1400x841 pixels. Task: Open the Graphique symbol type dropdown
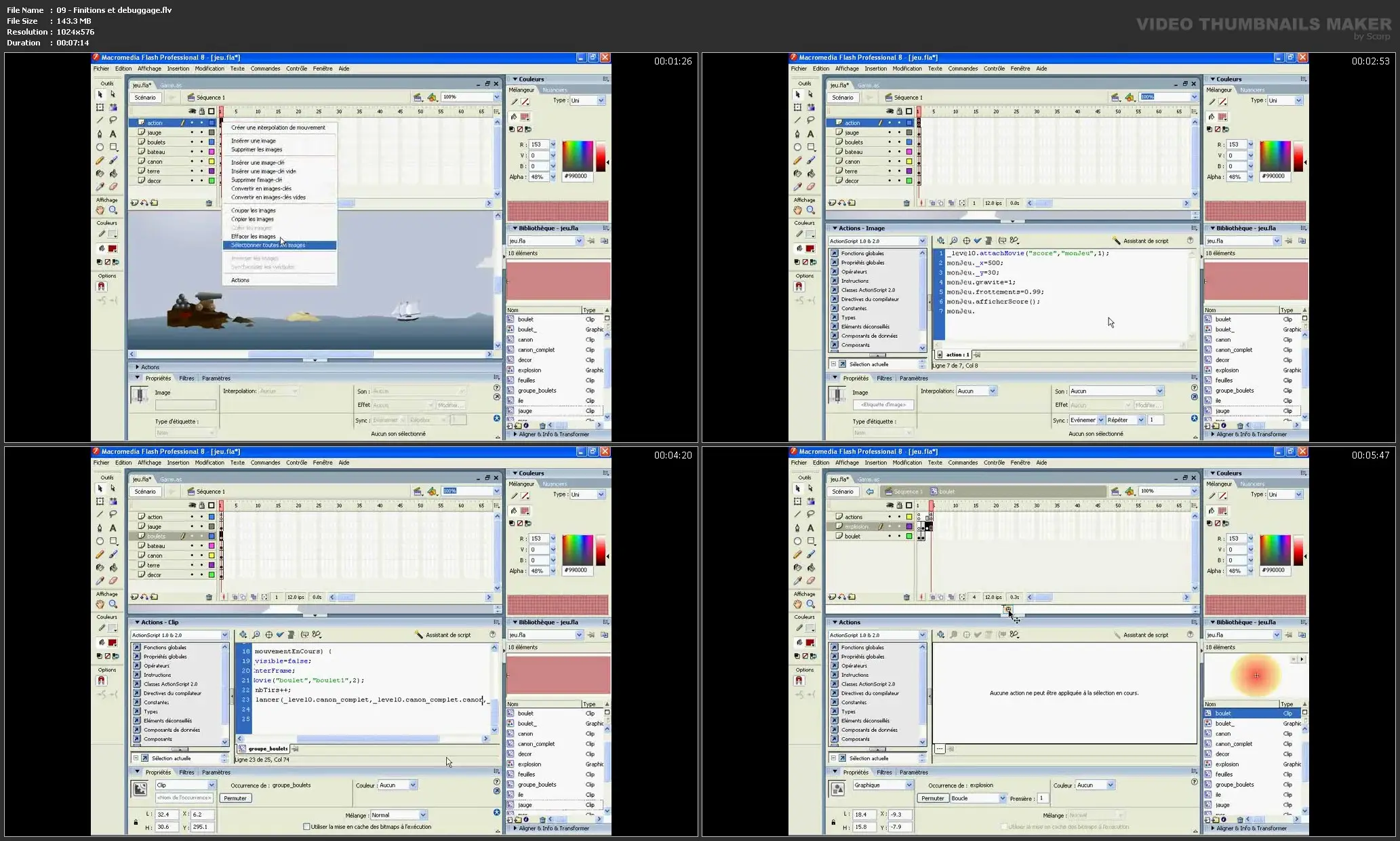(908, 785)
